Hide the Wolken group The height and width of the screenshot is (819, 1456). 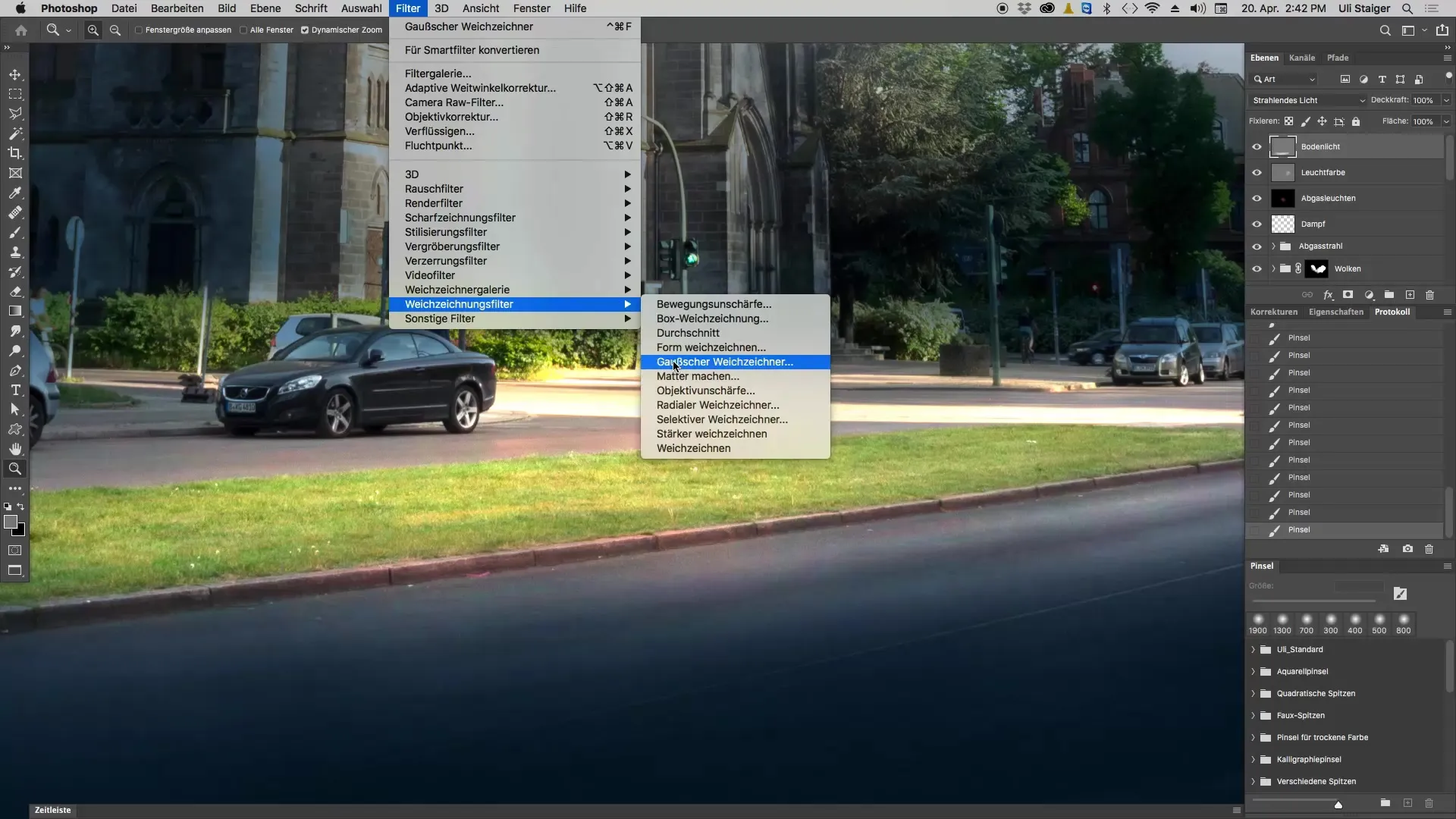click(x=1257, y=269)
